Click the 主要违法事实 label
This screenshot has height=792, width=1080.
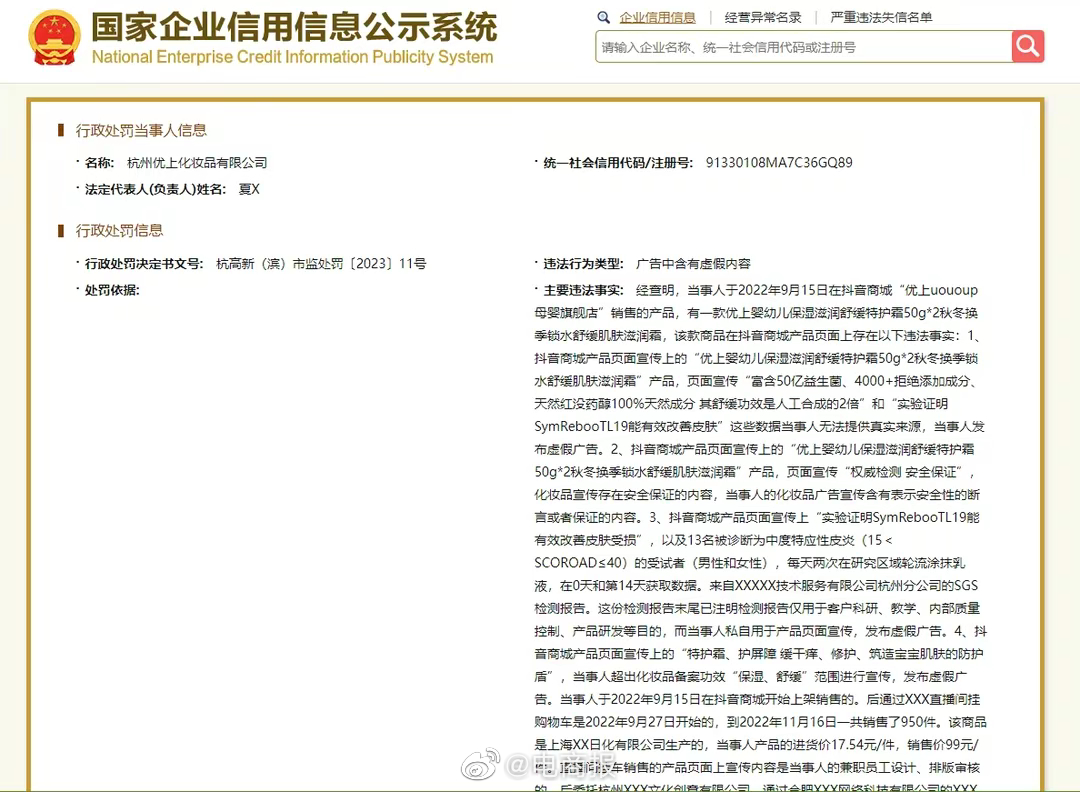tap(583, 291)
